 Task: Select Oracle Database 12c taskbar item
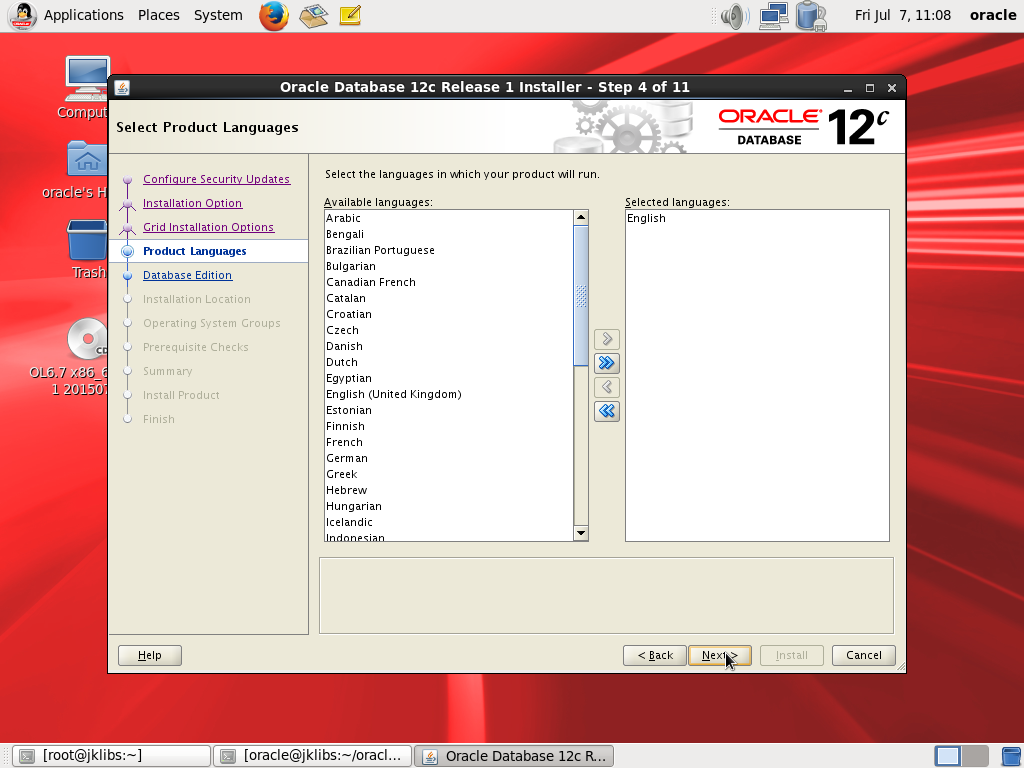point(514,756)
